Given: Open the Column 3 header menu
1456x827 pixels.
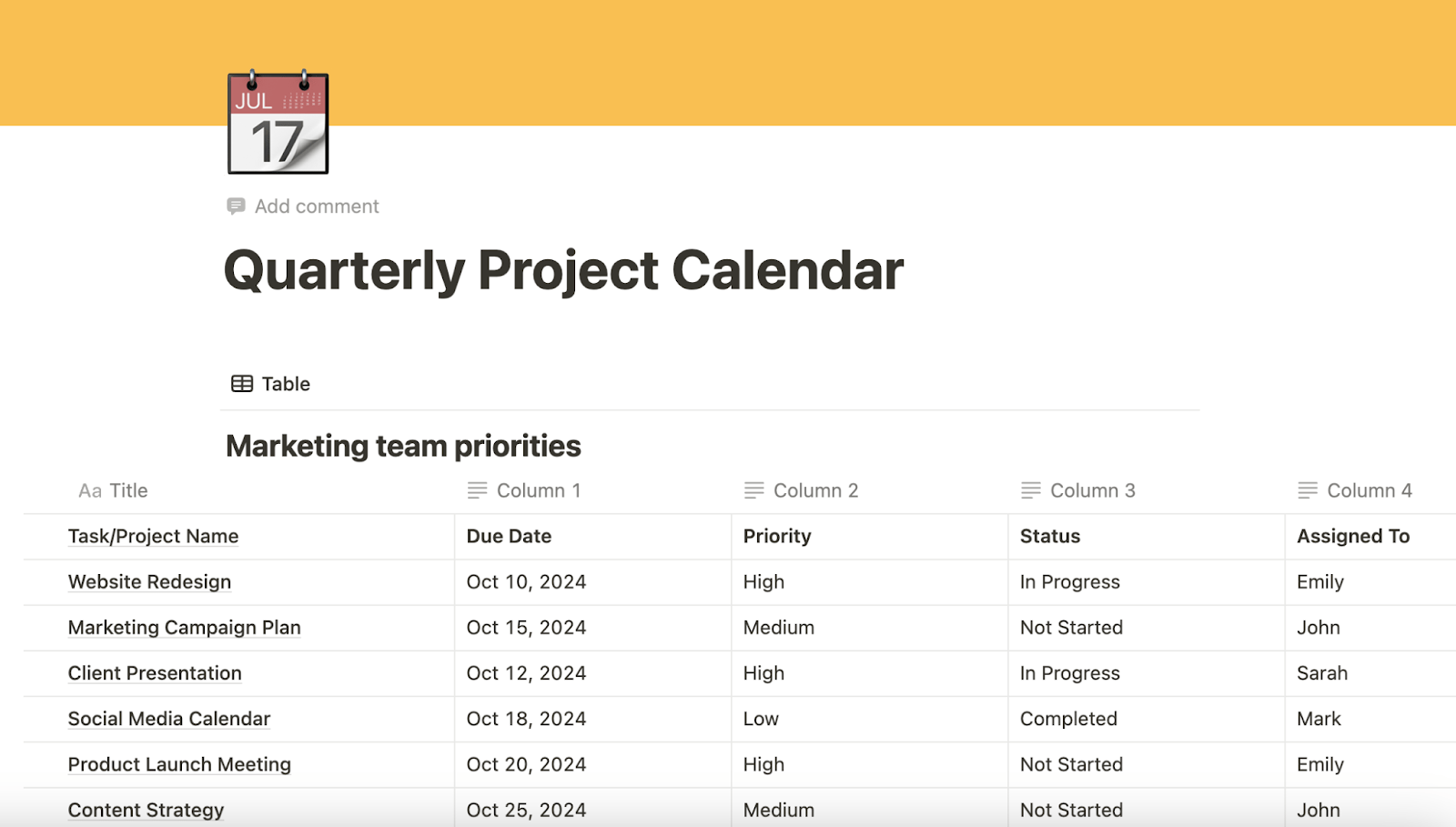Looking at the screenshot, I should [x=1092, y=489].
